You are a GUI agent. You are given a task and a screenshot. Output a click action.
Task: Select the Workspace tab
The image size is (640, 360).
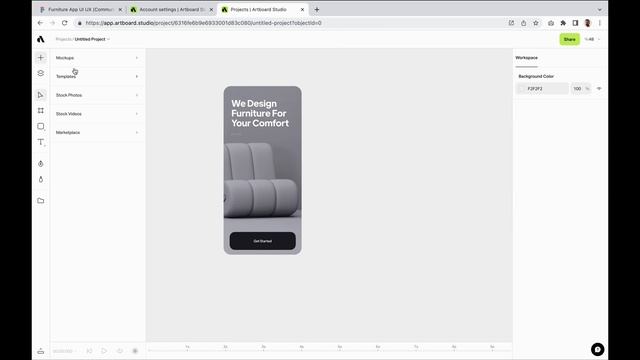(x=527, y=58)
